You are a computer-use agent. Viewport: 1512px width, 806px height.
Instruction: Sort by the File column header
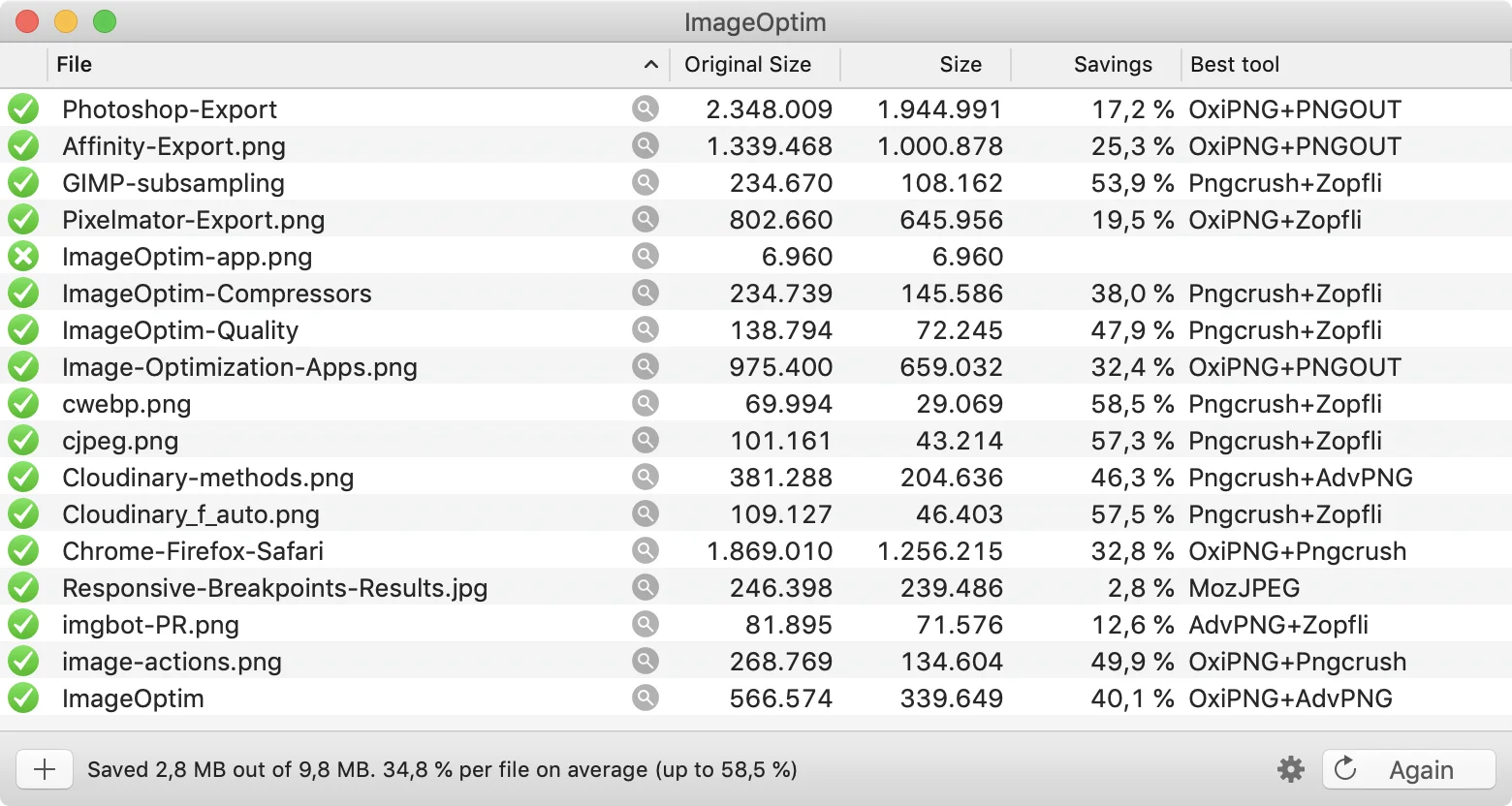358,65
